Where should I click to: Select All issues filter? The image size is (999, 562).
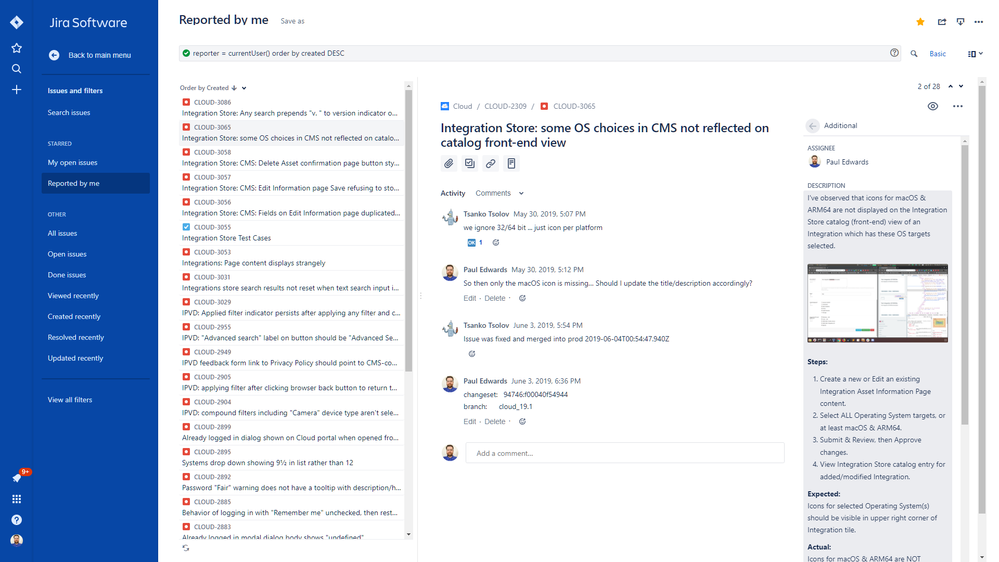(62, 233)
